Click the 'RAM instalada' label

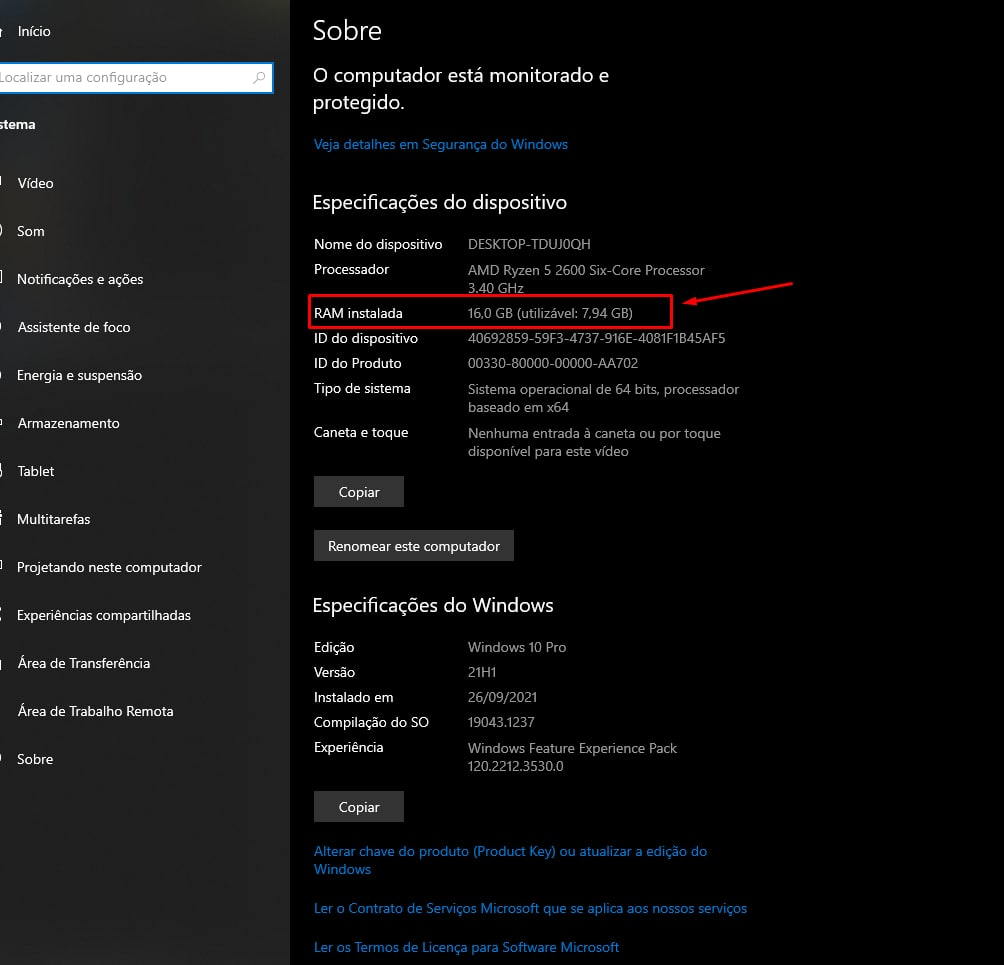pos(358,314)
